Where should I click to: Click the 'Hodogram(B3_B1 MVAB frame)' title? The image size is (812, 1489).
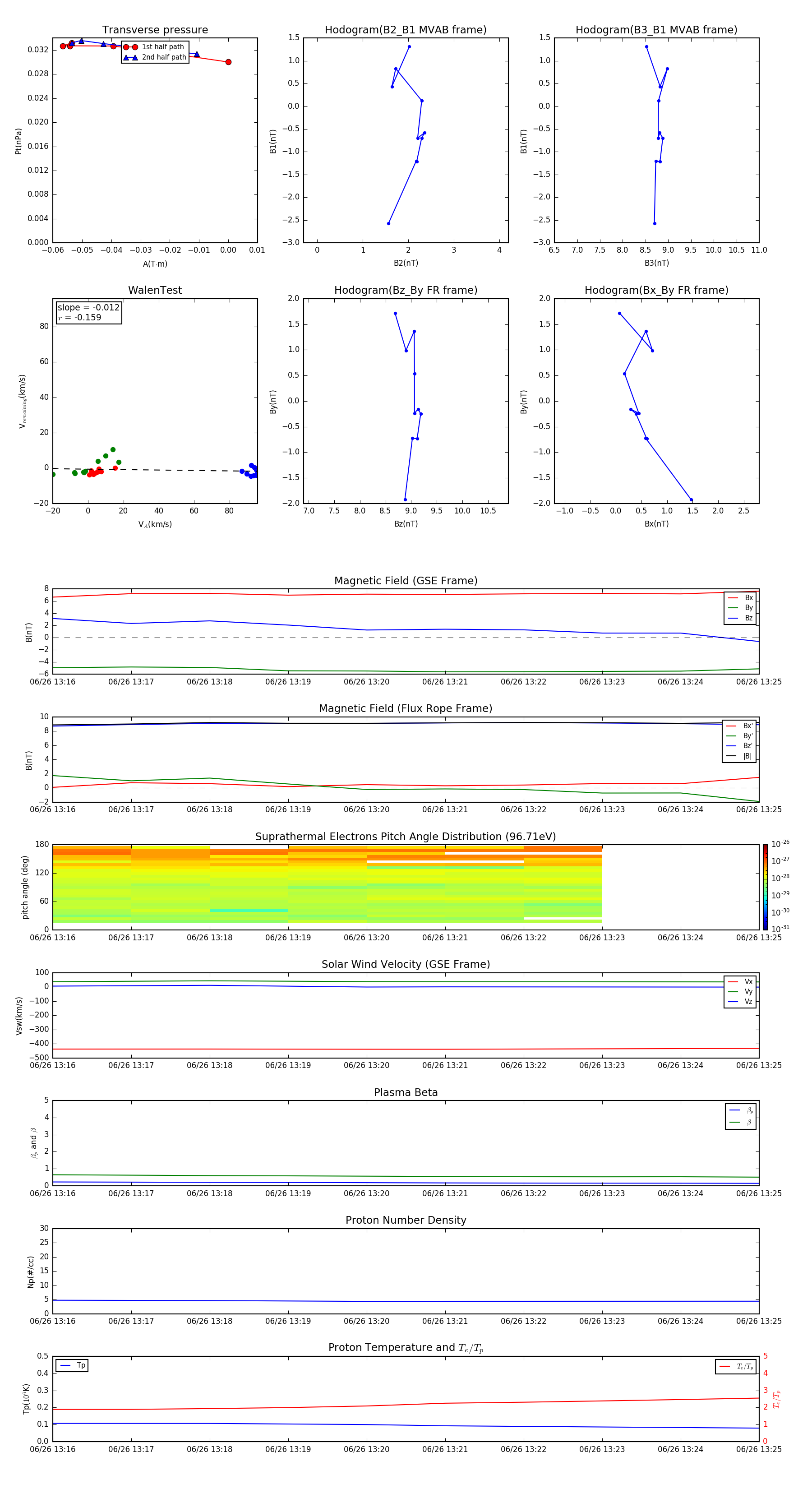click(656, 30)
